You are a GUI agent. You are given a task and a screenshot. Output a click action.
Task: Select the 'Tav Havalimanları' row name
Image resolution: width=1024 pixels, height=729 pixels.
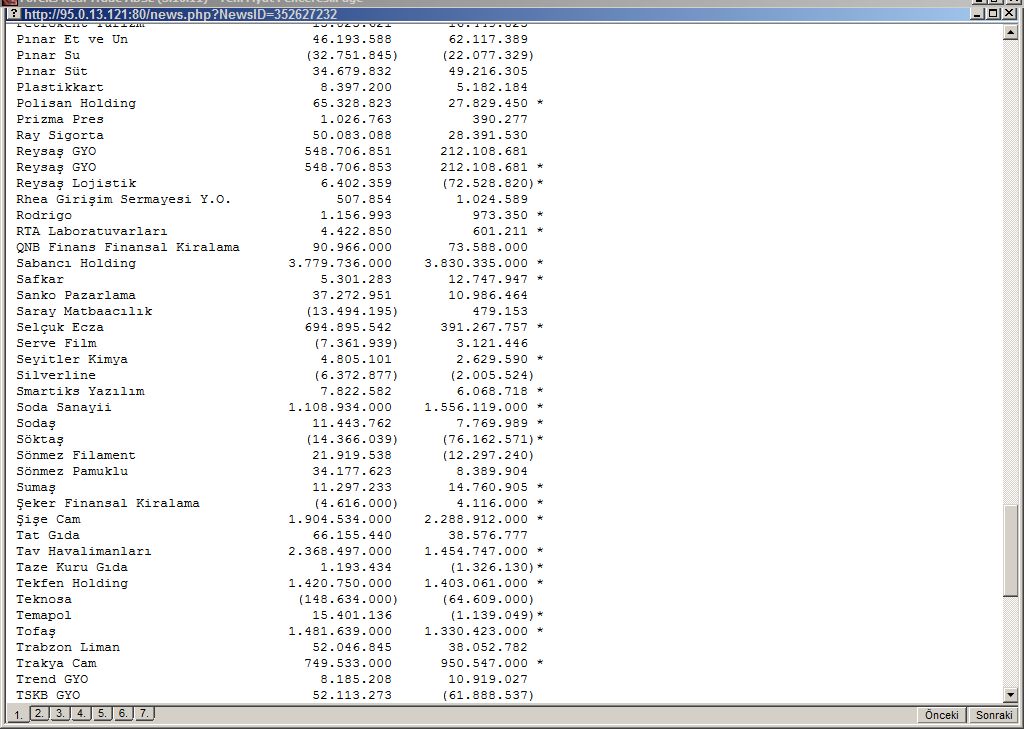[84, 551]
